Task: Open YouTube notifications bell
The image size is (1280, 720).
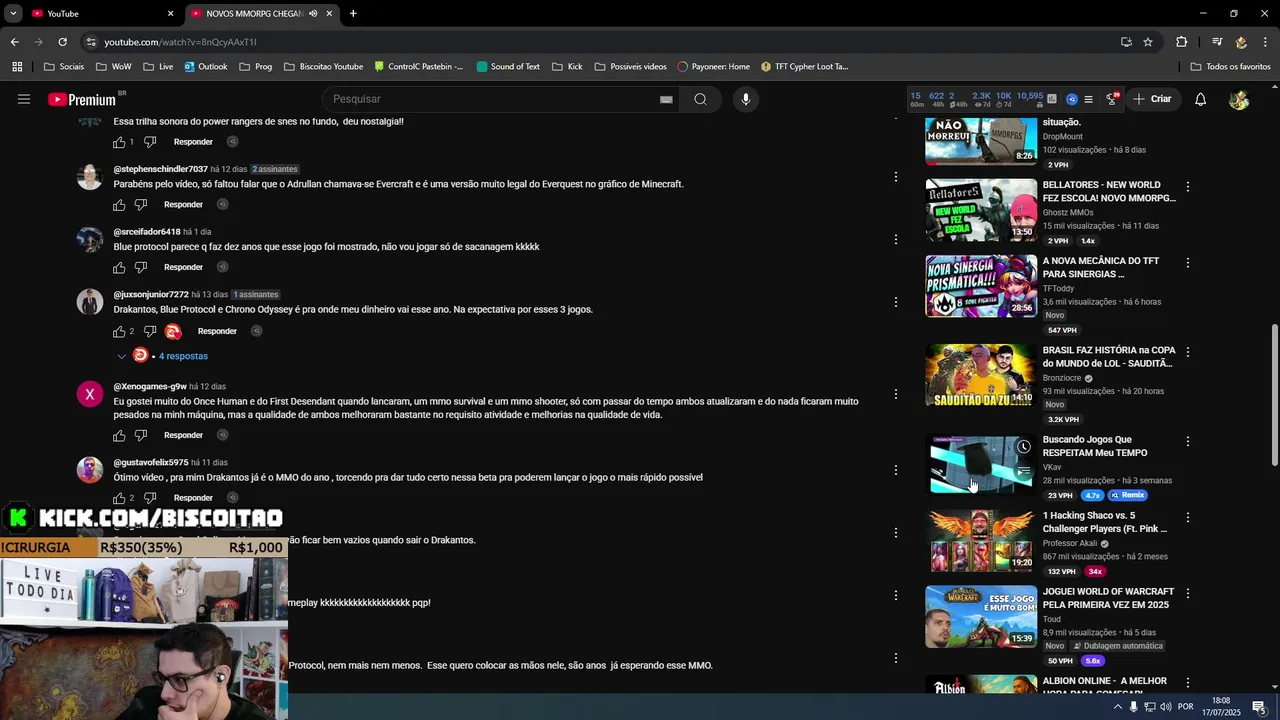Action: (x=1200, y=99)
